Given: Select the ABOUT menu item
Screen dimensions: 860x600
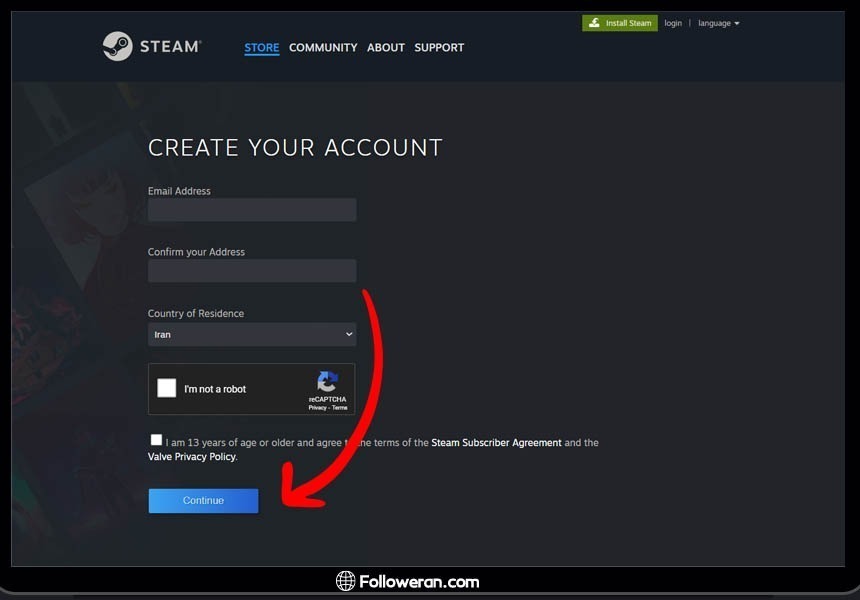Looking at the screenshot, I should coord(386,47).
